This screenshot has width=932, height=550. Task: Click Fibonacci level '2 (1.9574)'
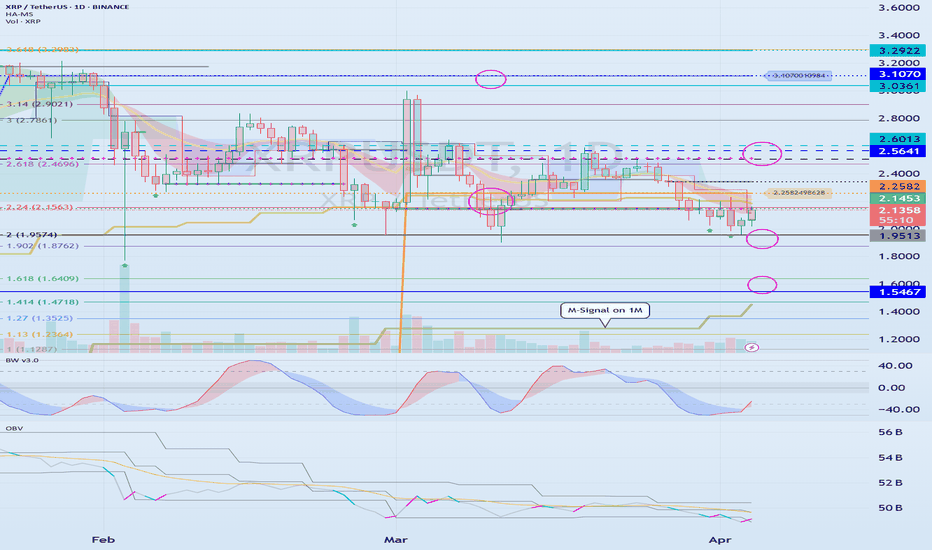pos(32,235)
